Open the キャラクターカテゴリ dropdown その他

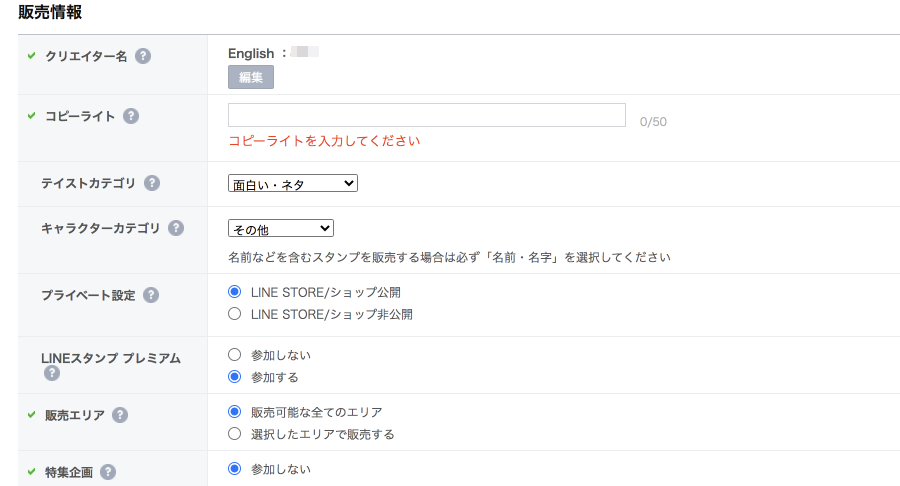coord(281,228)
